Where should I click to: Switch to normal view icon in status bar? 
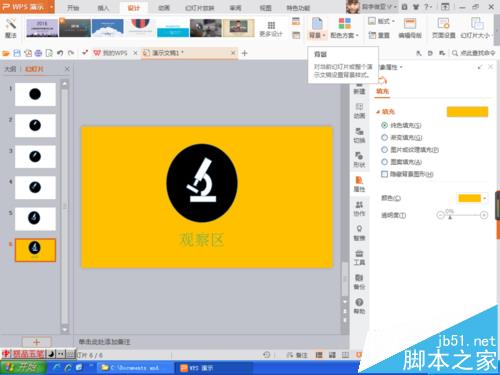tap(319, 355)
